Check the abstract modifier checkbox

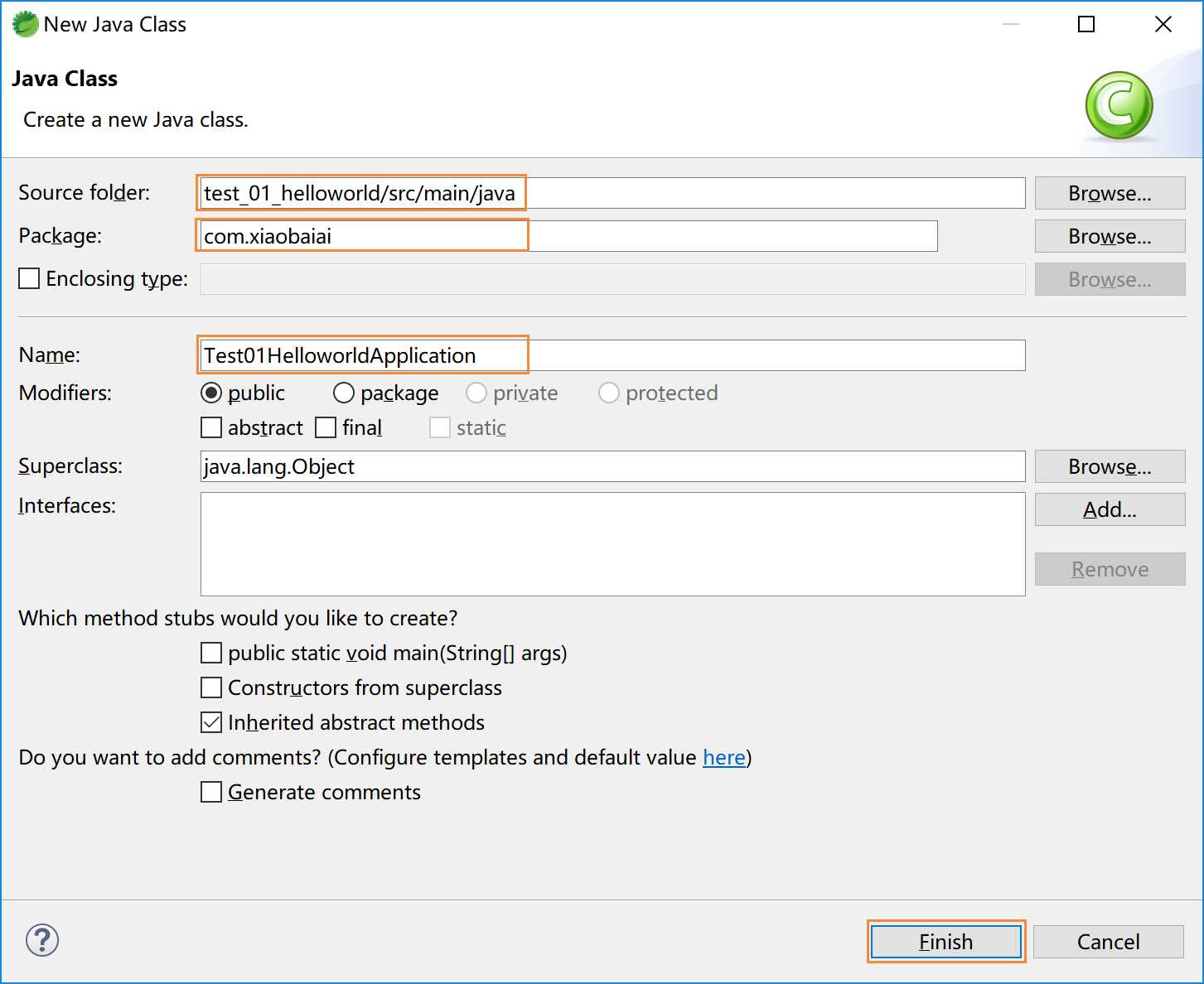211,427
